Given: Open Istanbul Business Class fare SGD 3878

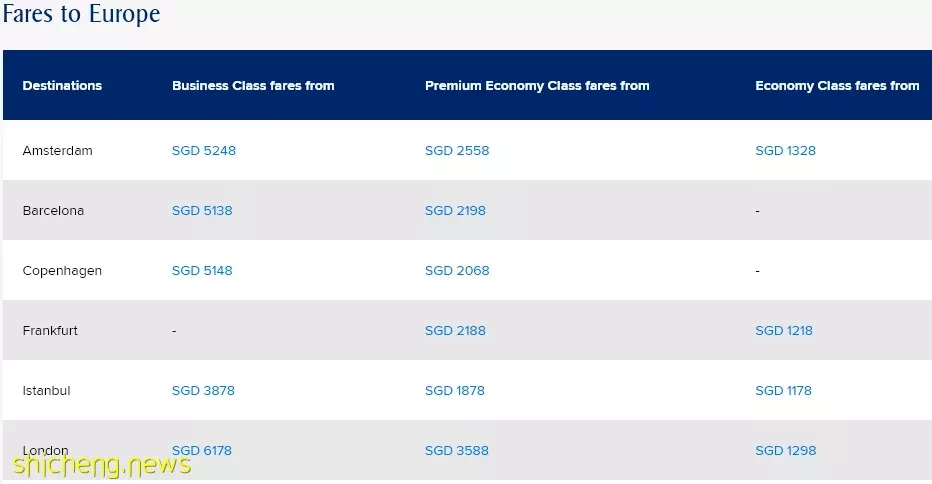Looking at the screenshot, I should pos(203,391).
